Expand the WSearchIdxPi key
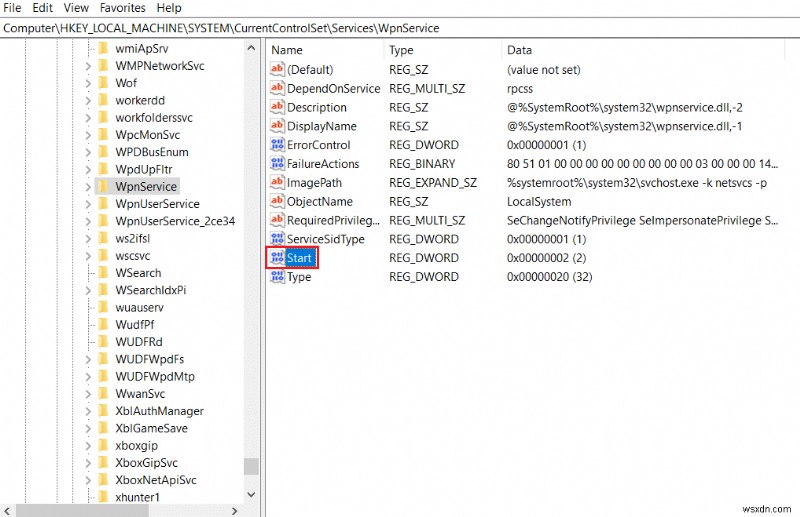Image resolution: width=800 pixels, height=517 pixels. point(88,290)
